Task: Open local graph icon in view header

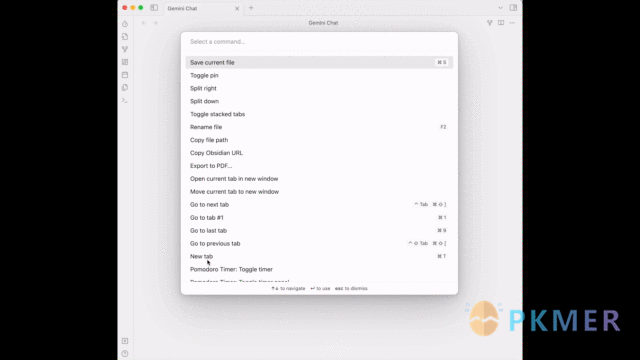Action: tap(489, 23)
